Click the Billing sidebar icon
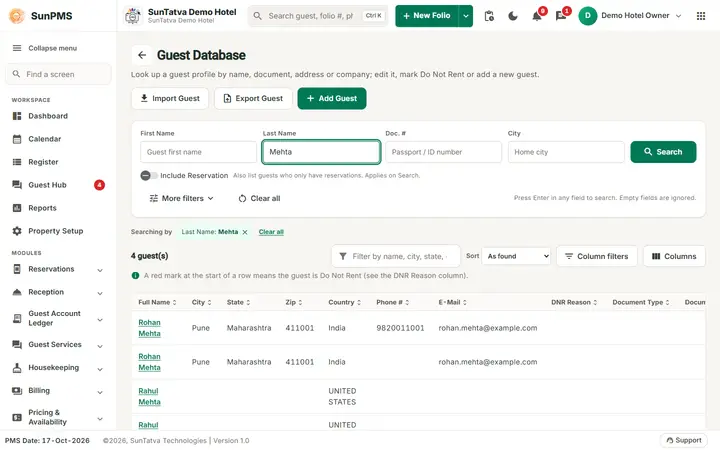 [x=17, y=391]
